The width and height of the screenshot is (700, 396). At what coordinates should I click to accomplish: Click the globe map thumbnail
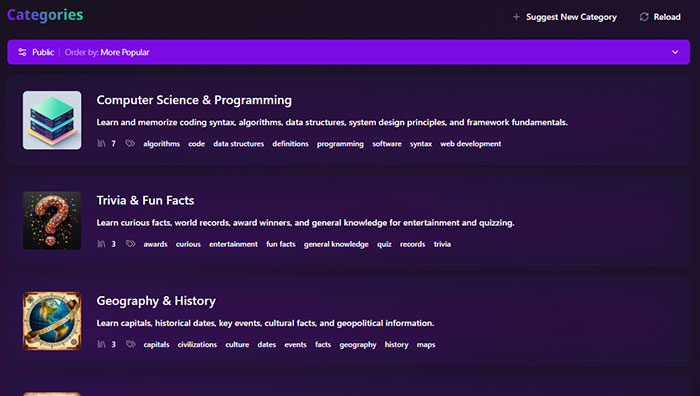52,321
